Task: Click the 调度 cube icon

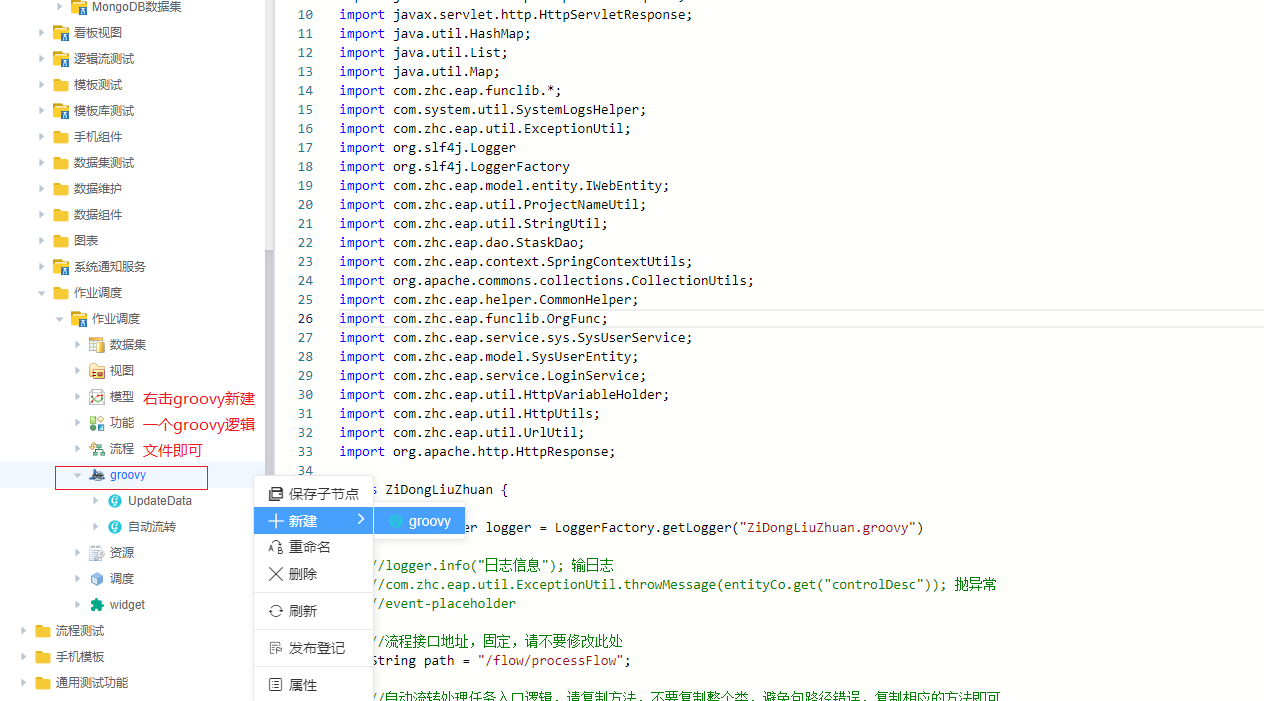Action: tap(97, 579)
